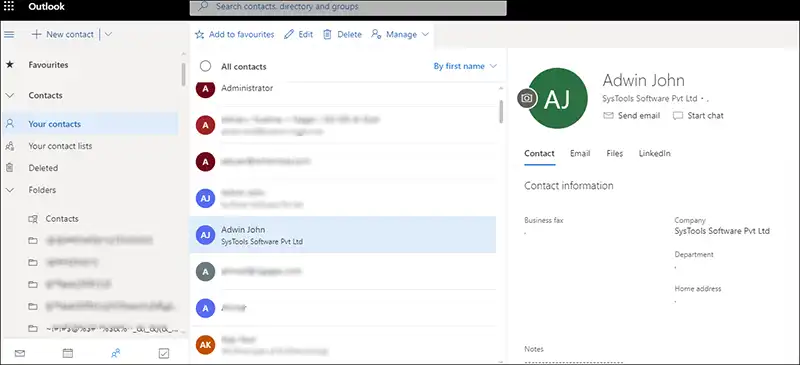800x365 pixels.
Task: Open the By first name sort dropdown
Action: 465,66
